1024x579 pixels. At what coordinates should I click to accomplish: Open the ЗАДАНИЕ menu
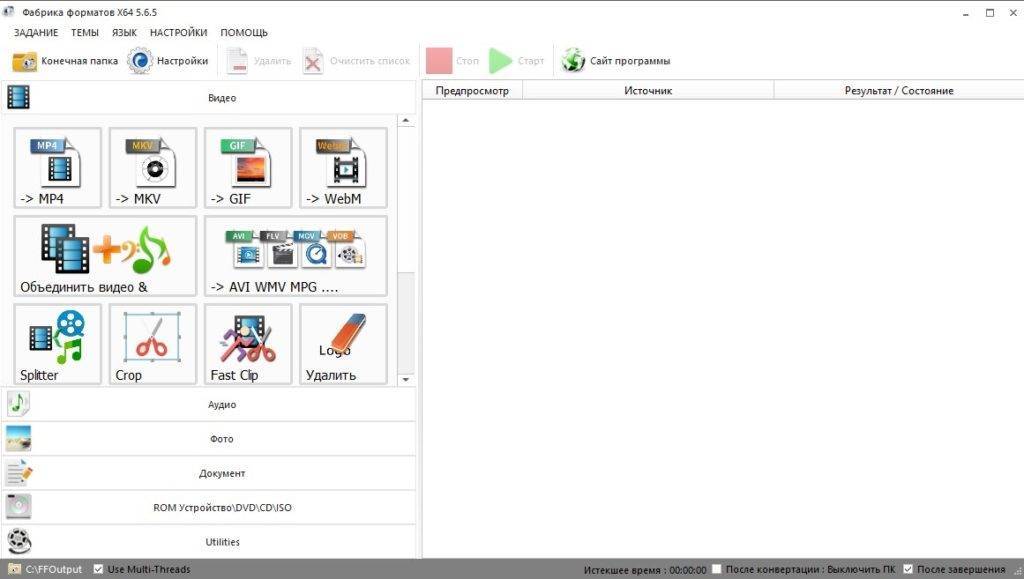pos(36,33)
